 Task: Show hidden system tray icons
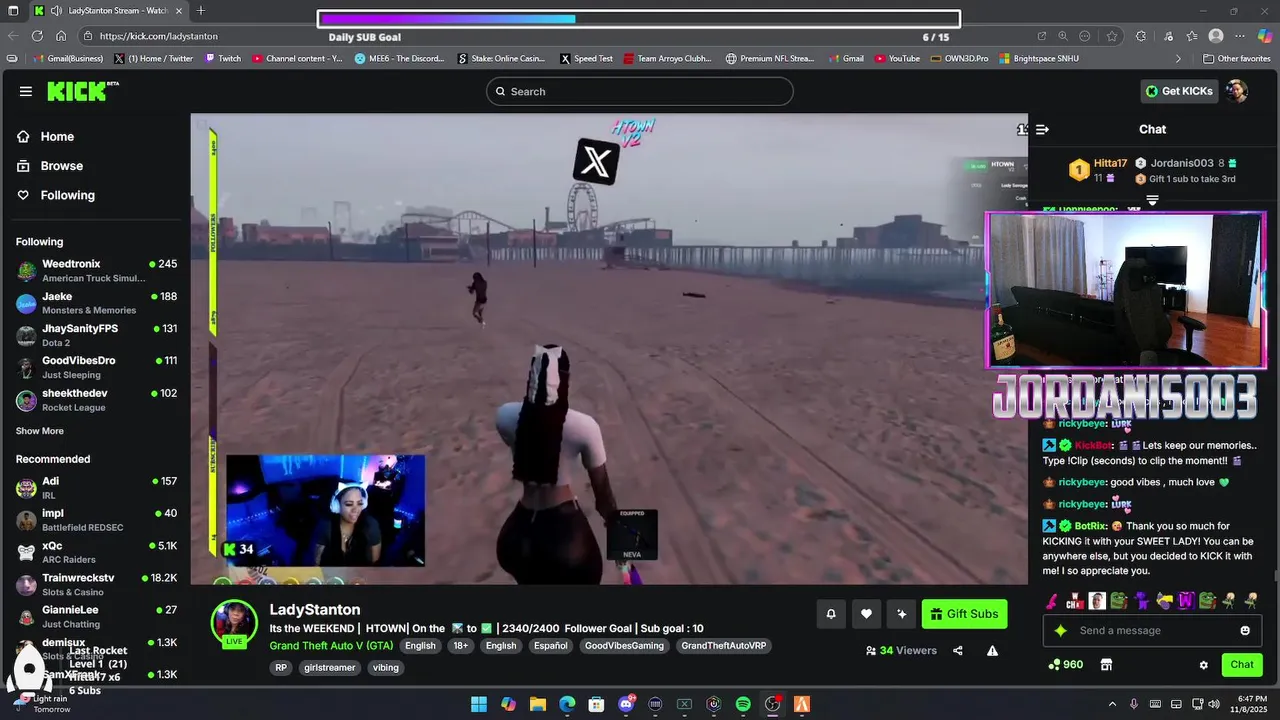1112,704
